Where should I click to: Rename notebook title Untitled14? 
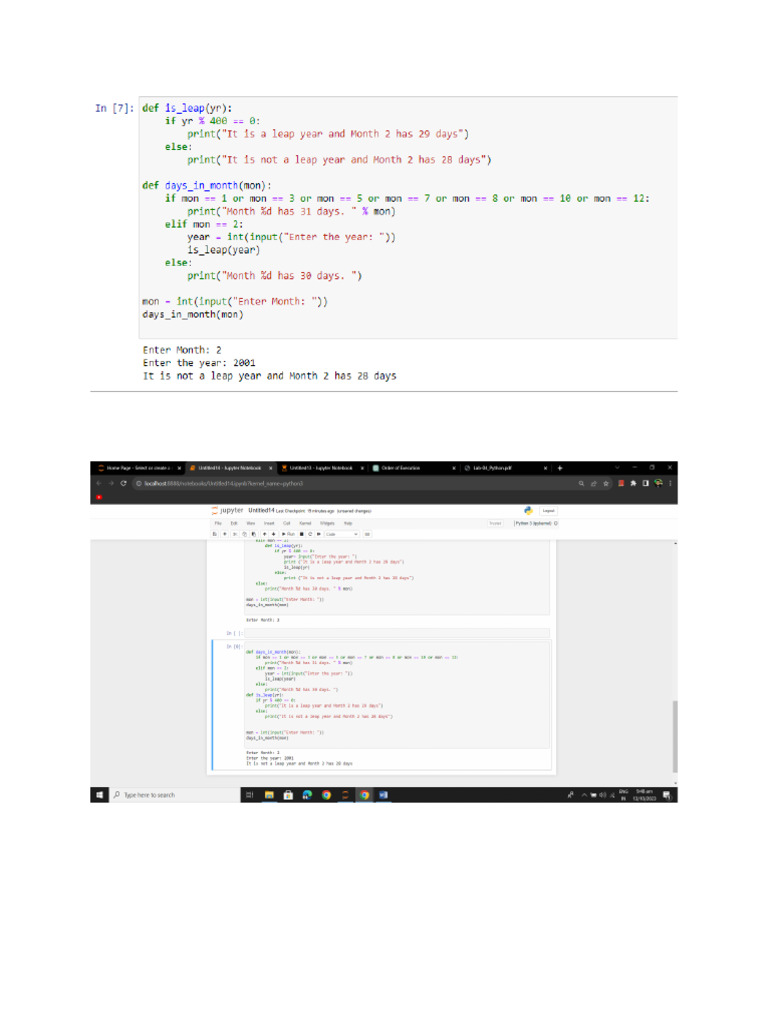coord(261,511)
